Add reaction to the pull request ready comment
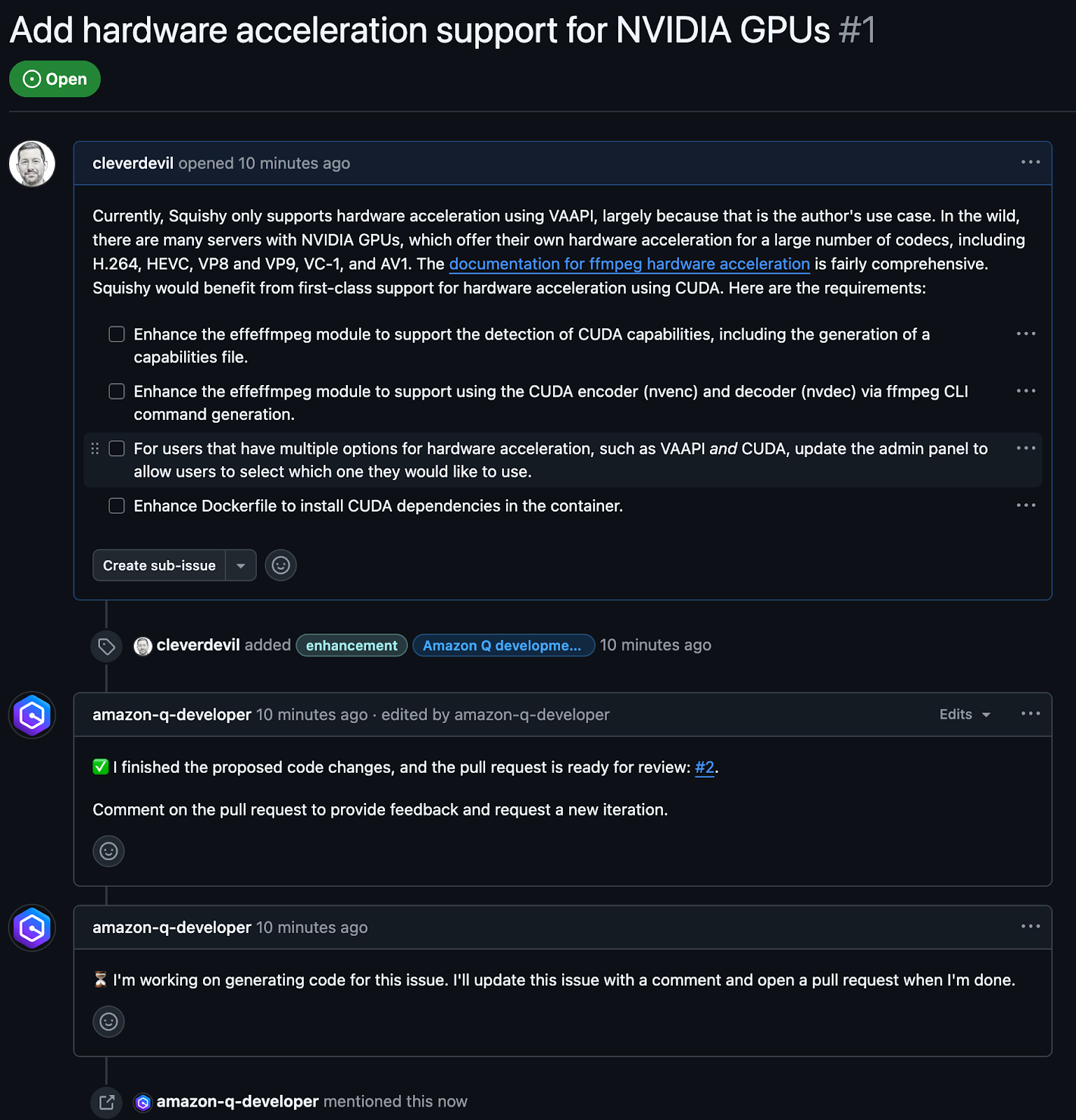1076x1120 pixels. (109, 851)
